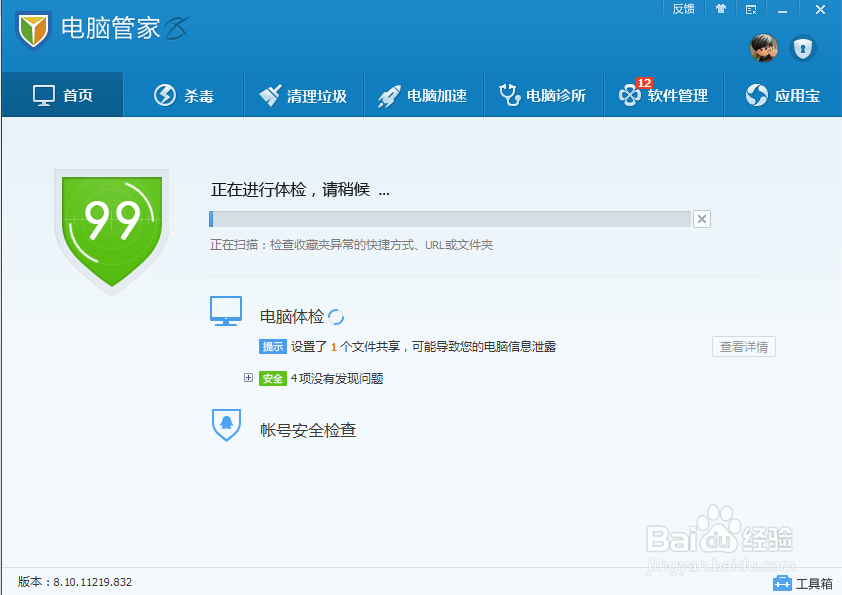Click the 电脑管家 shield logo
Screen dimensions: 842x595
[x=33, y=30]
